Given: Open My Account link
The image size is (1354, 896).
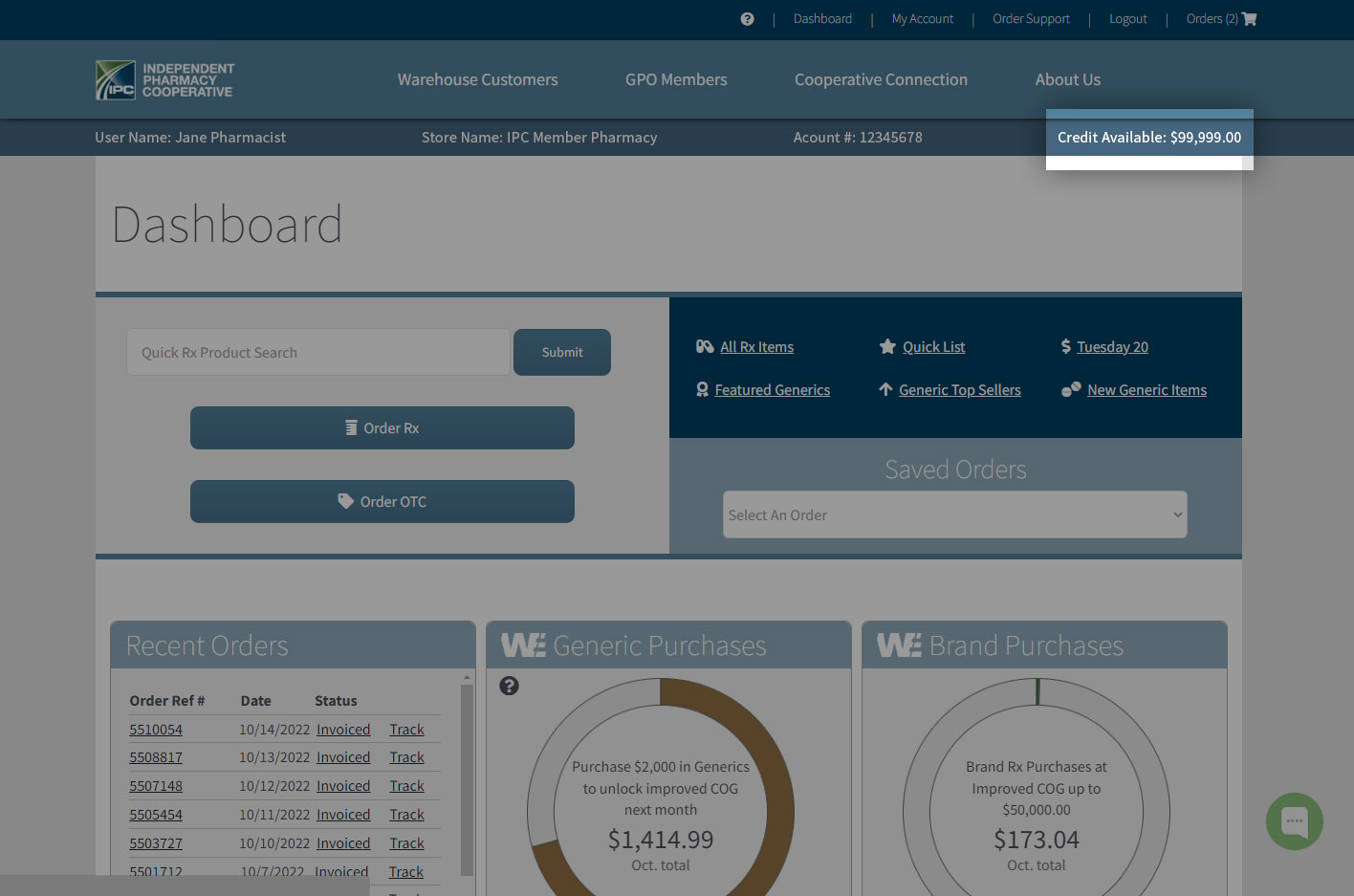Looking at the screenshot, I should [923, 19].
